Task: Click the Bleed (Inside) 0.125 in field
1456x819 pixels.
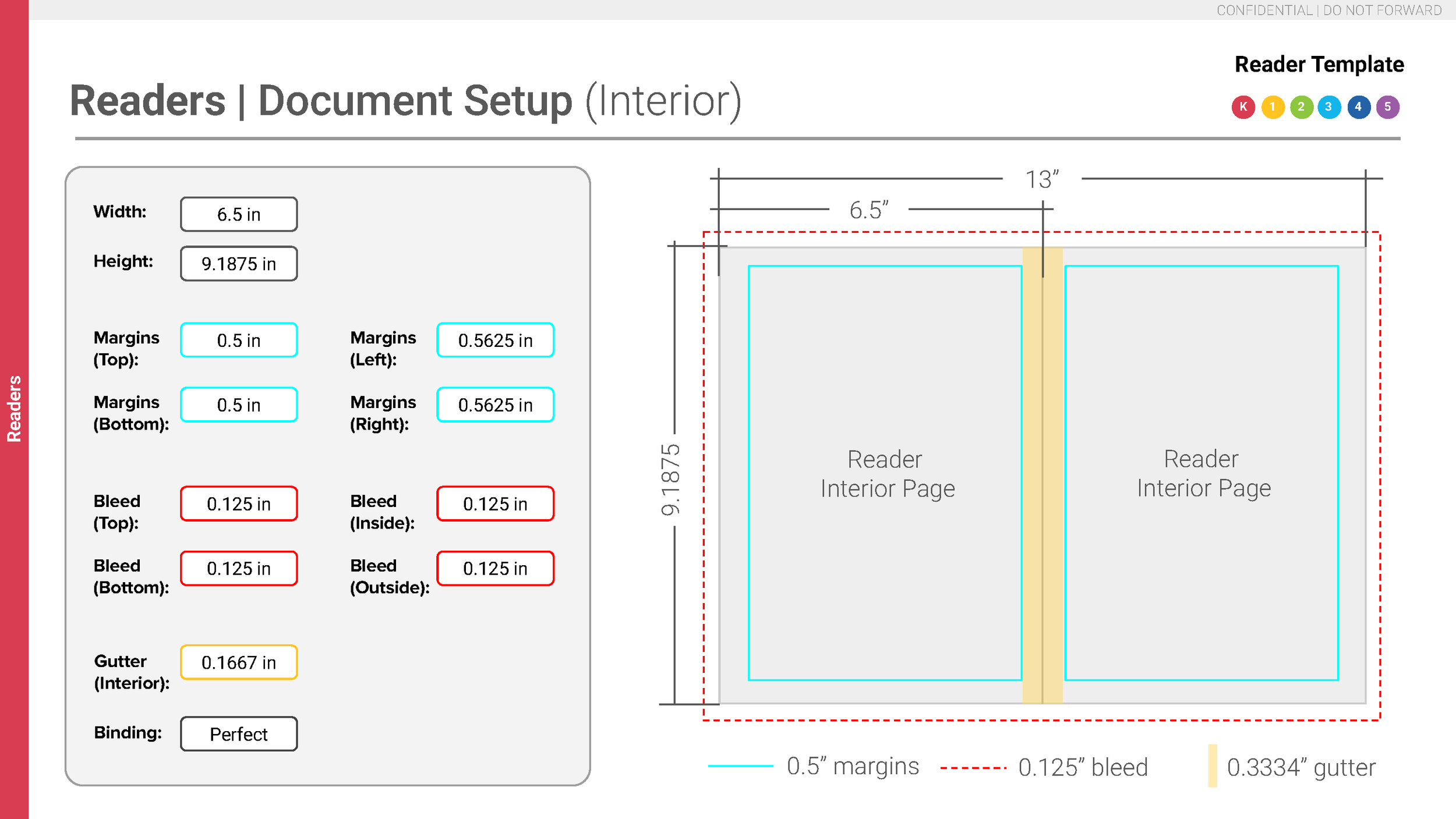Action: click(495, 504)
